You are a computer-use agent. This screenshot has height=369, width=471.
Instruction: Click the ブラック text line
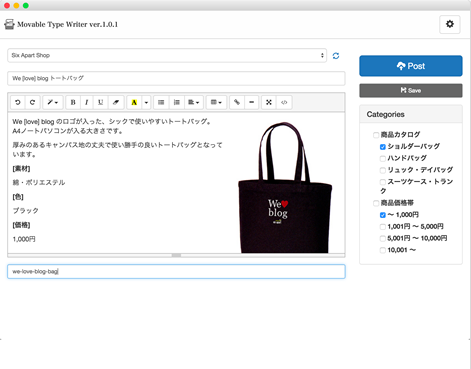click(26, 211)
